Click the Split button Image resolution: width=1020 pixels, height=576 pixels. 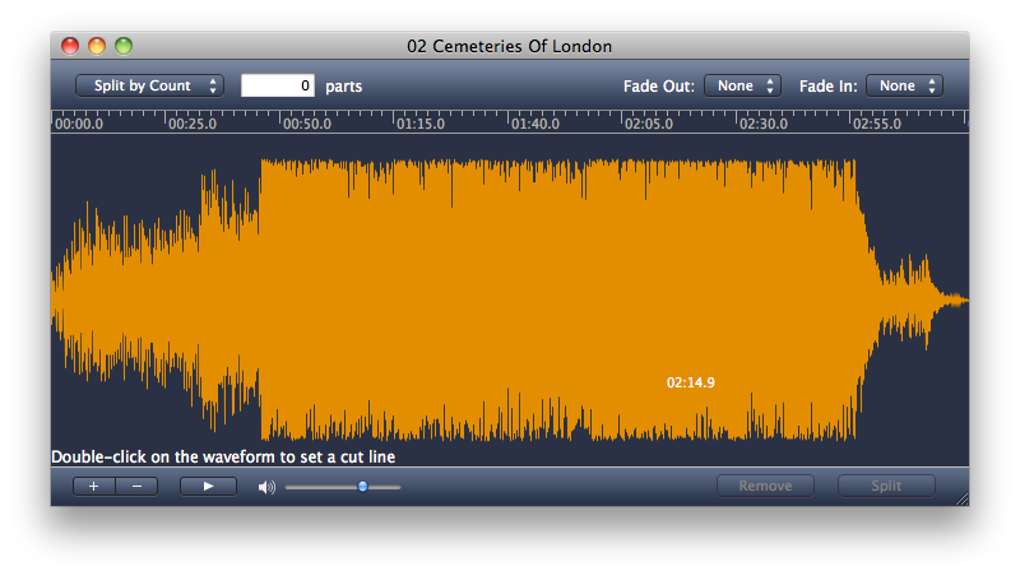coord(886,486)
